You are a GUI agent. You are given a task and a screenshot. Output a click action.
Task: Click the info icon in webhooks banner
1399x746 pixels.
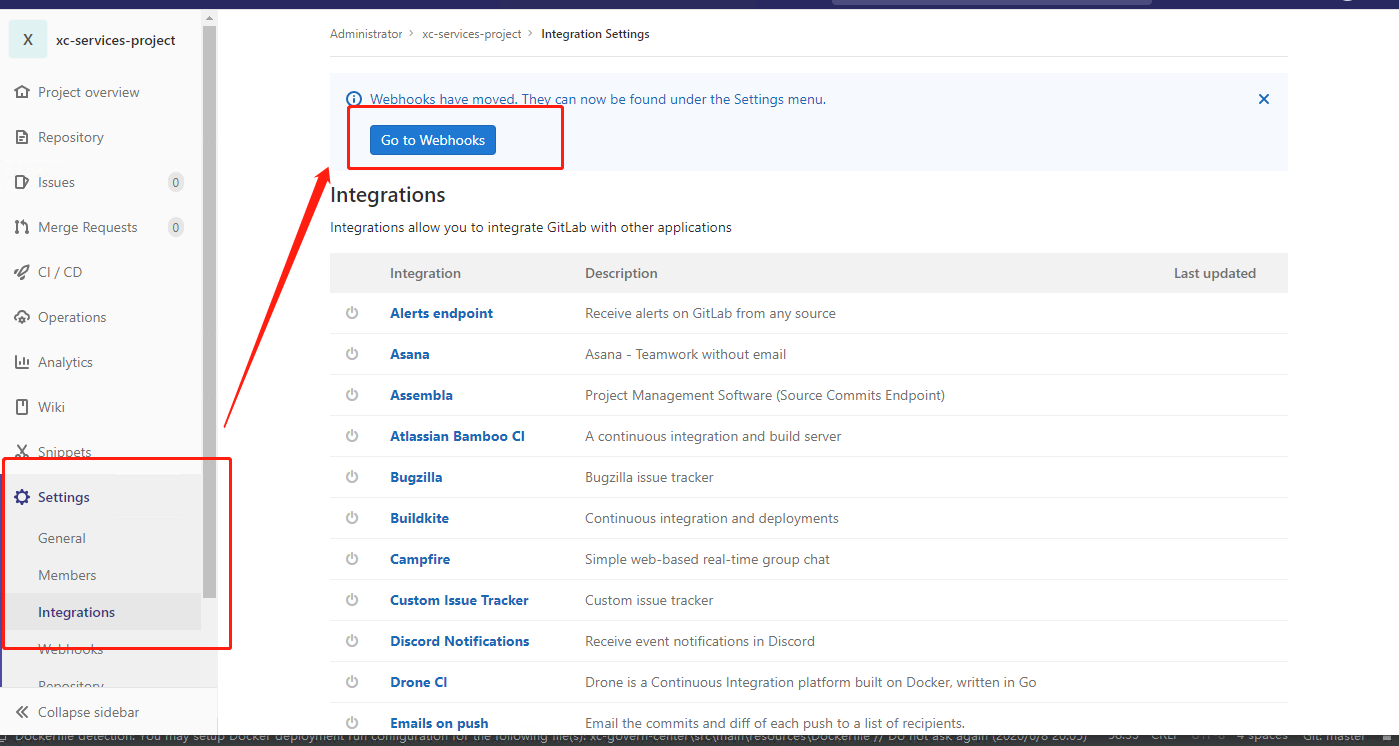[x=353, y=99]
